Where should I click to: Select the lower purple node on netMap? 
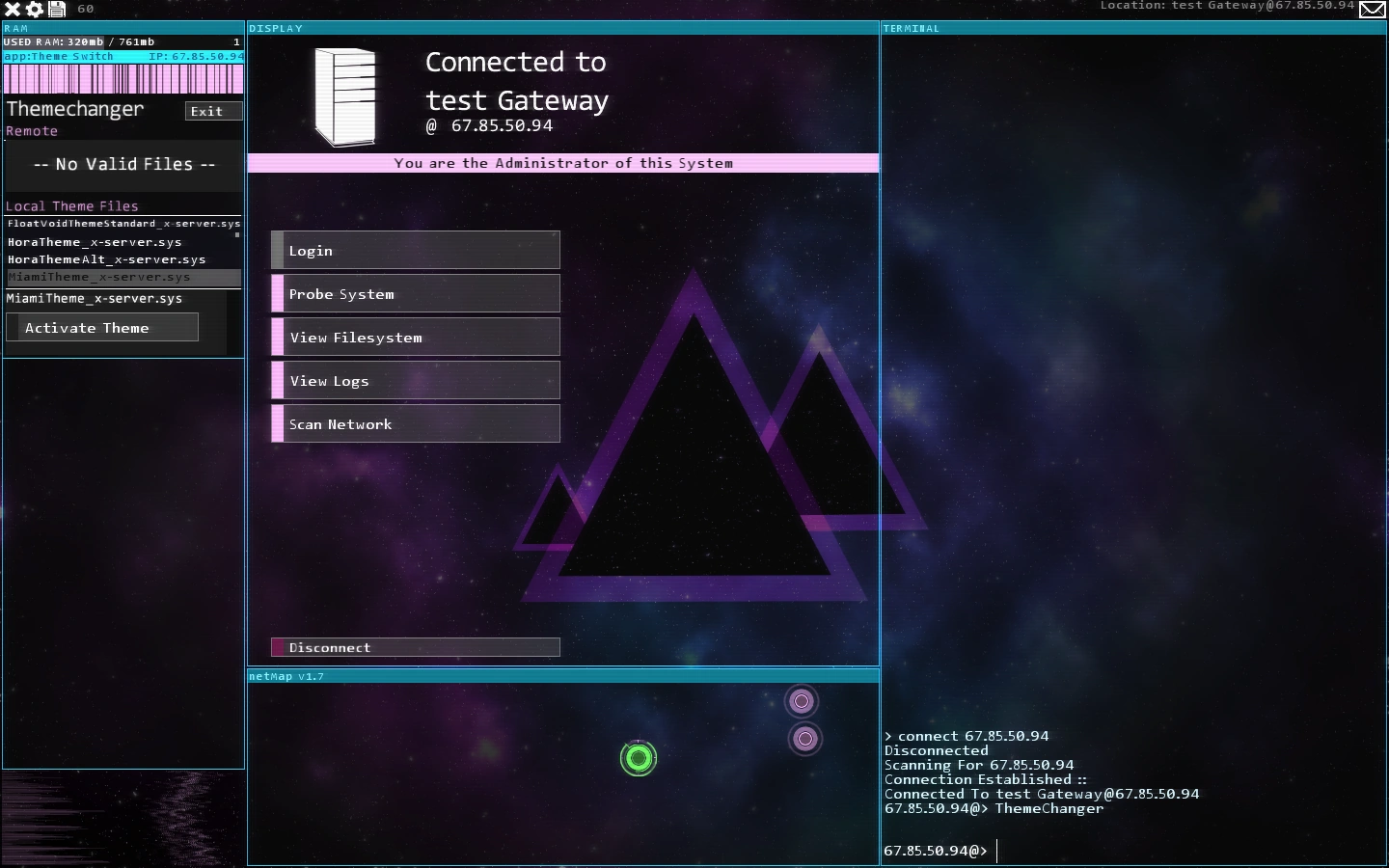pyautogui.click(x=805, y=739)
